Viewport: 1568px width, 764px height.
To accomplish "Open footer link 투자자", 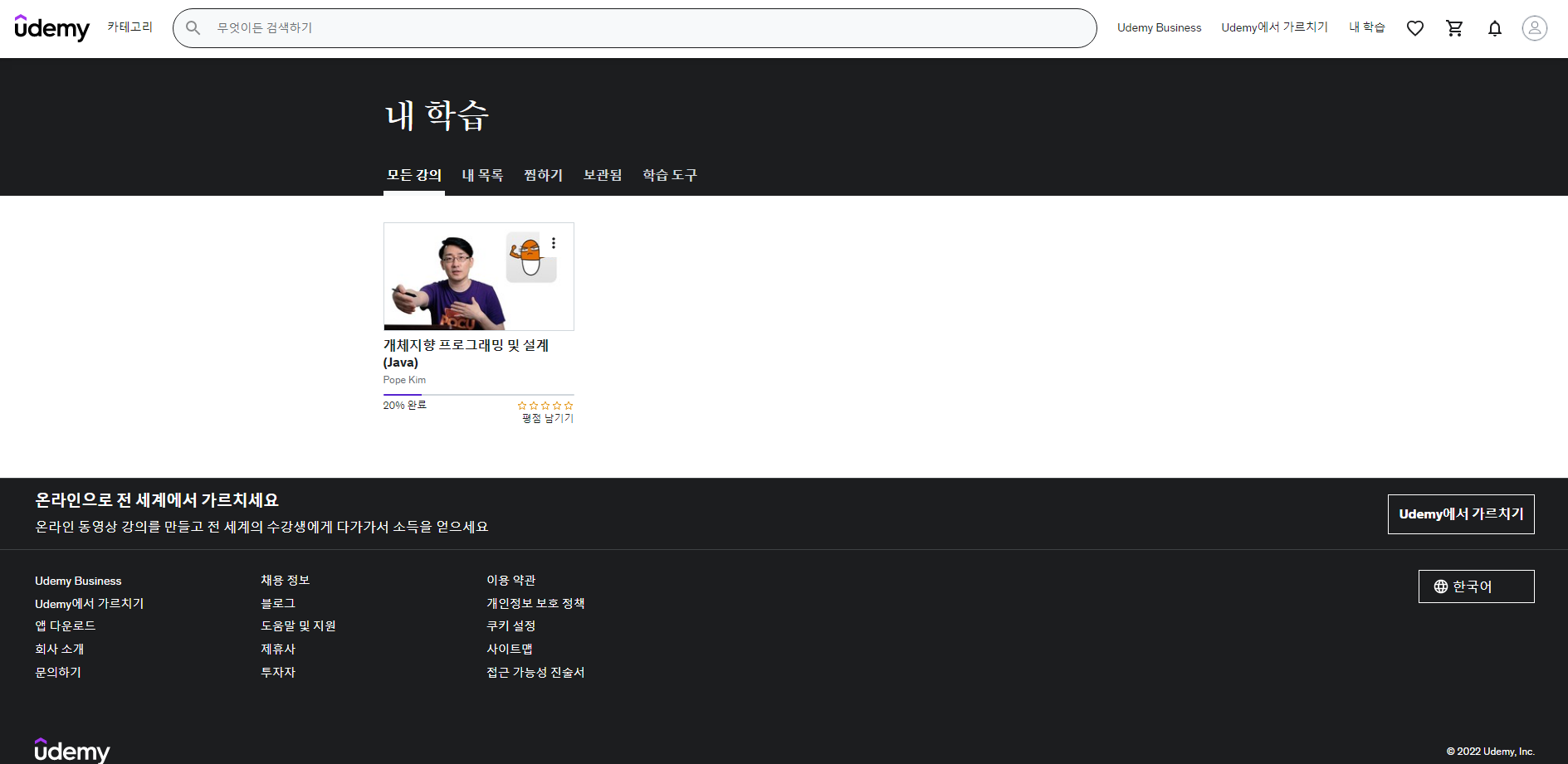I will 278,672.
